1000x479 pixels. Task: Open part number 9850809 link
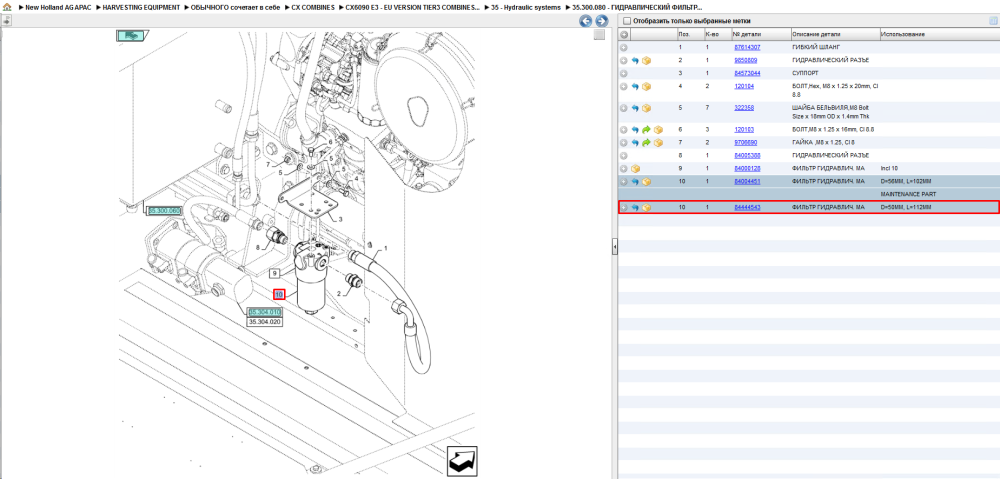click(746, 60)
